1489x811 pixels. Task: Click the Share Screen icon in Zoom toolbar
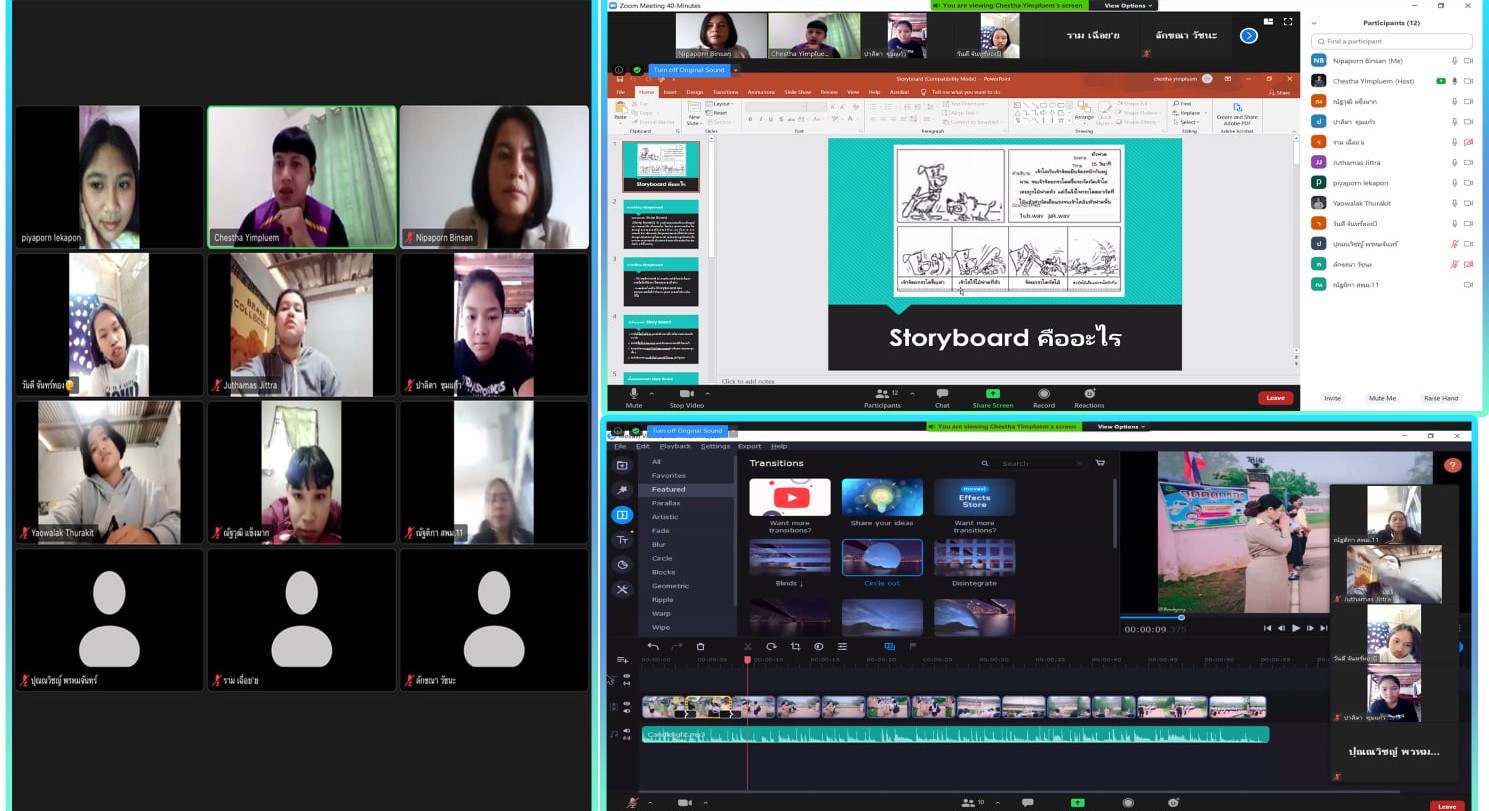point(992,394)
